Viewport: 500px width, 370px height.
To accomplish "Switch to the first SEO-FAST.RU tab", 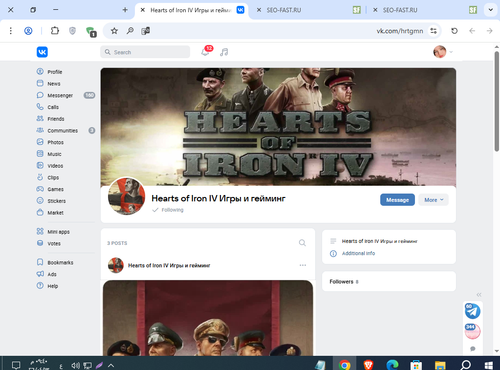I will [x=308, y=10].
